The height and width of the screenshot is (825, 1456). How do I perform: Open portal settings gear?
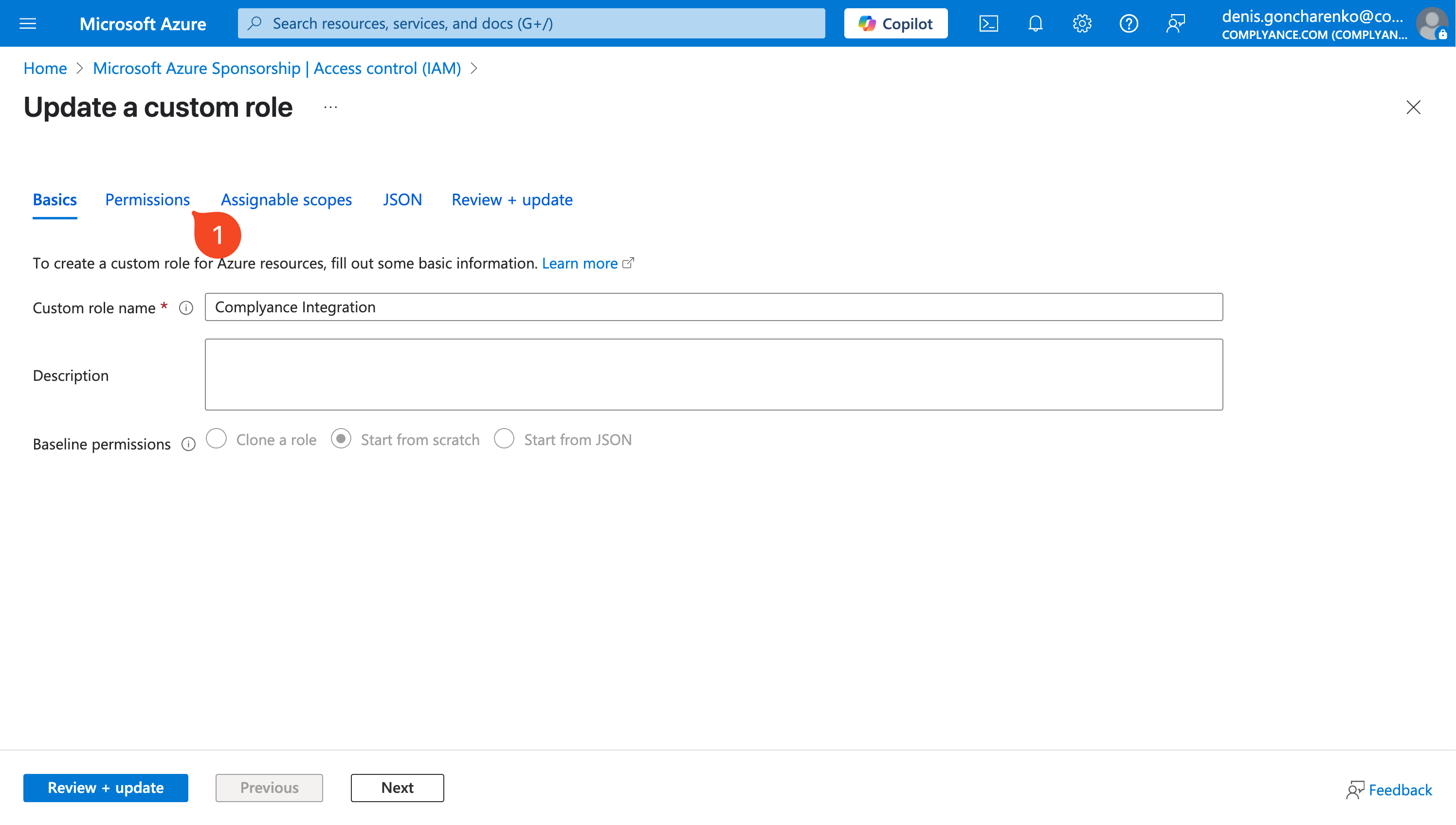1082,23
